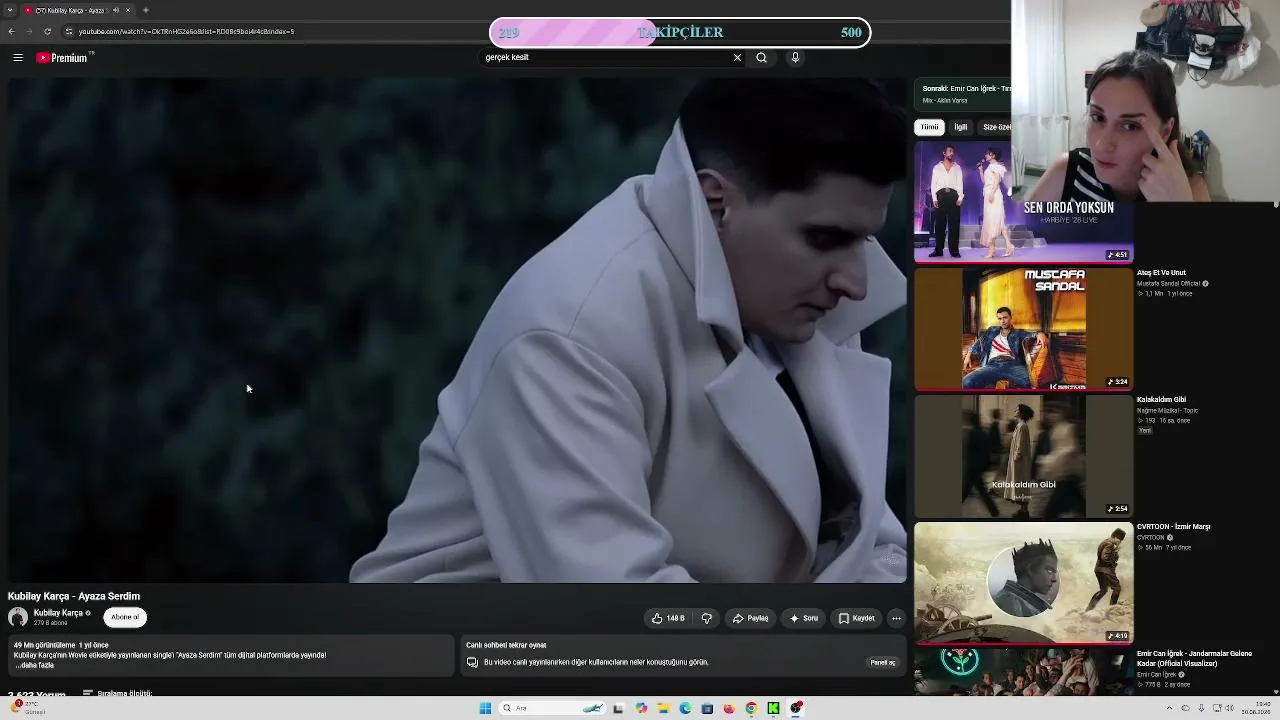Select the İlgili filter chip
This screenshot has height=720, width=1280.
coord(961,127)
